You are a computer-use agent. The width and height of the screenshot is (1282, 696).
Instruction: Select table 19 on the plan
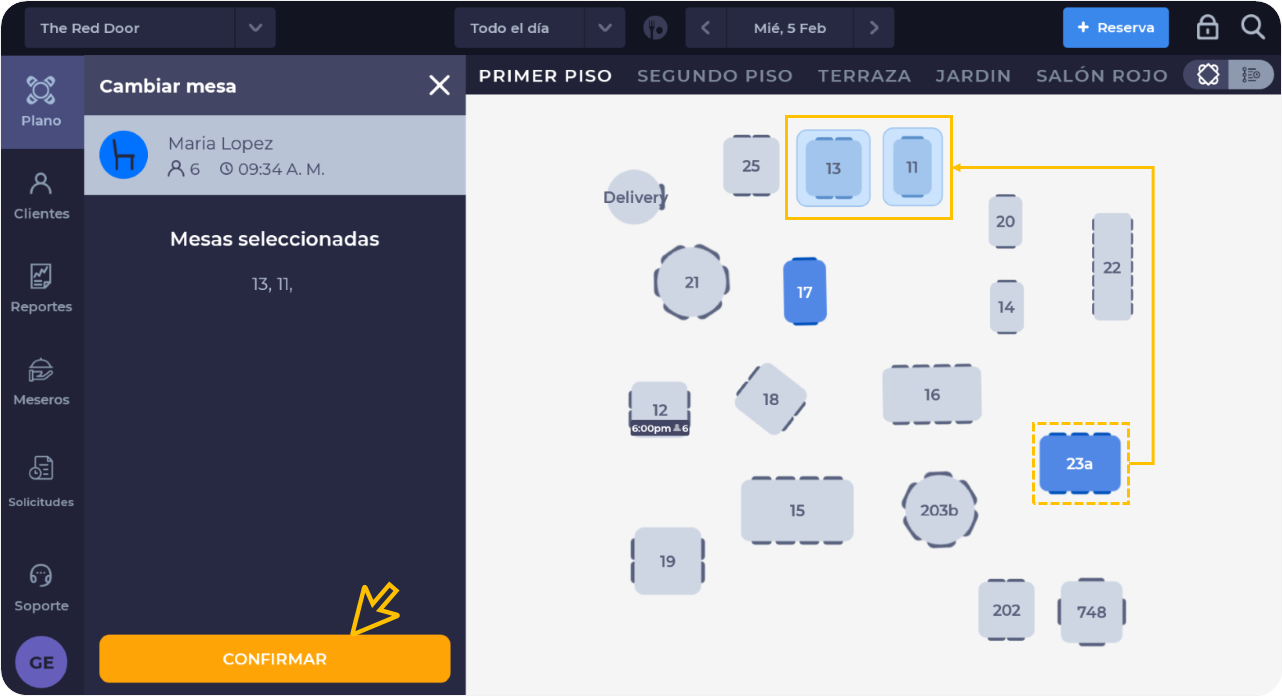tap(668, 561)
